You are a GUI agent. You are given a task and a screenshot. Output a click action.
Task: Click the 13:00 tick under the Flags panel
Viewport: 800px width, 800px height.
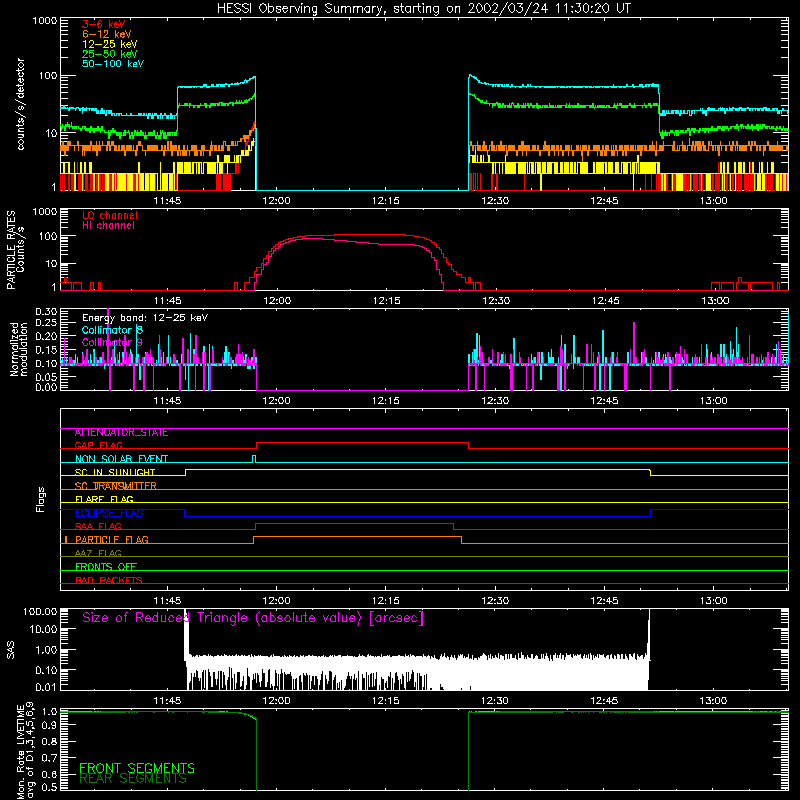coord(713,601)
